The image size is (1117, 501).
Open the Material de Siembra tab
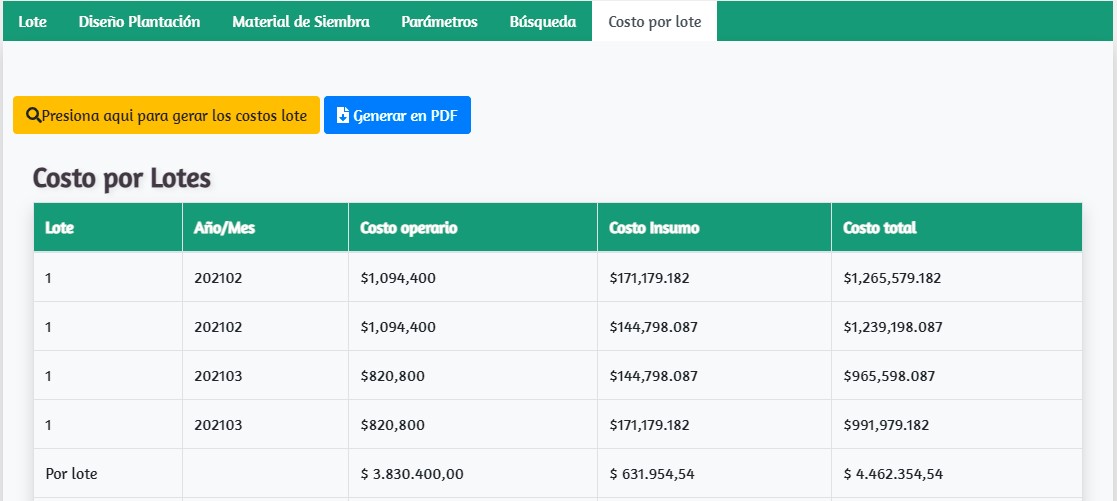300,21
